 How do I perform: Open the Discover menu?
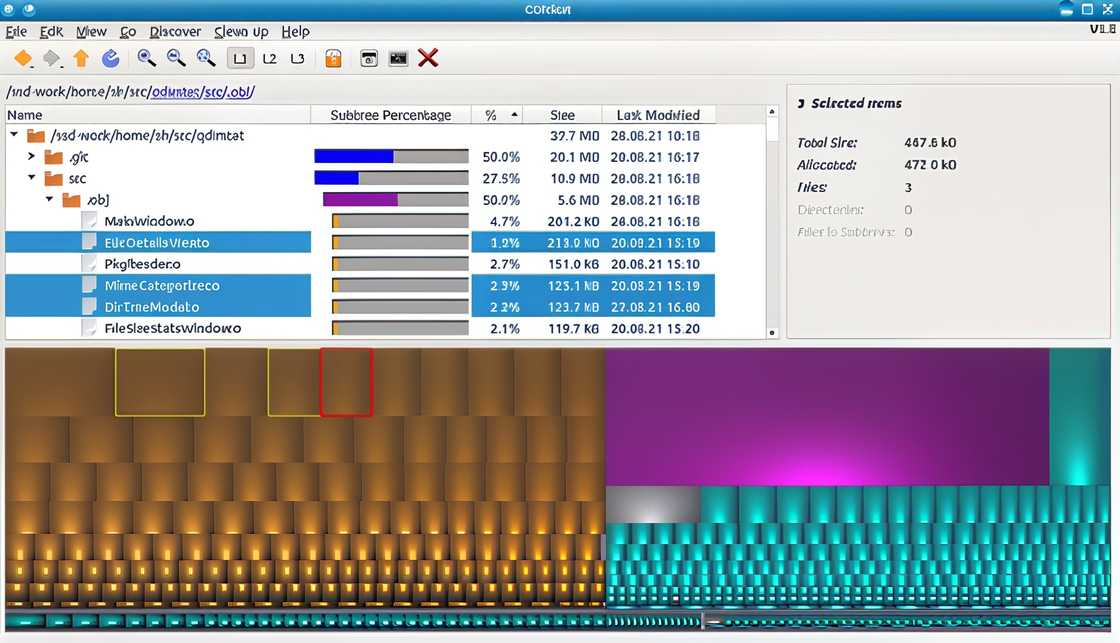(176, 32)
